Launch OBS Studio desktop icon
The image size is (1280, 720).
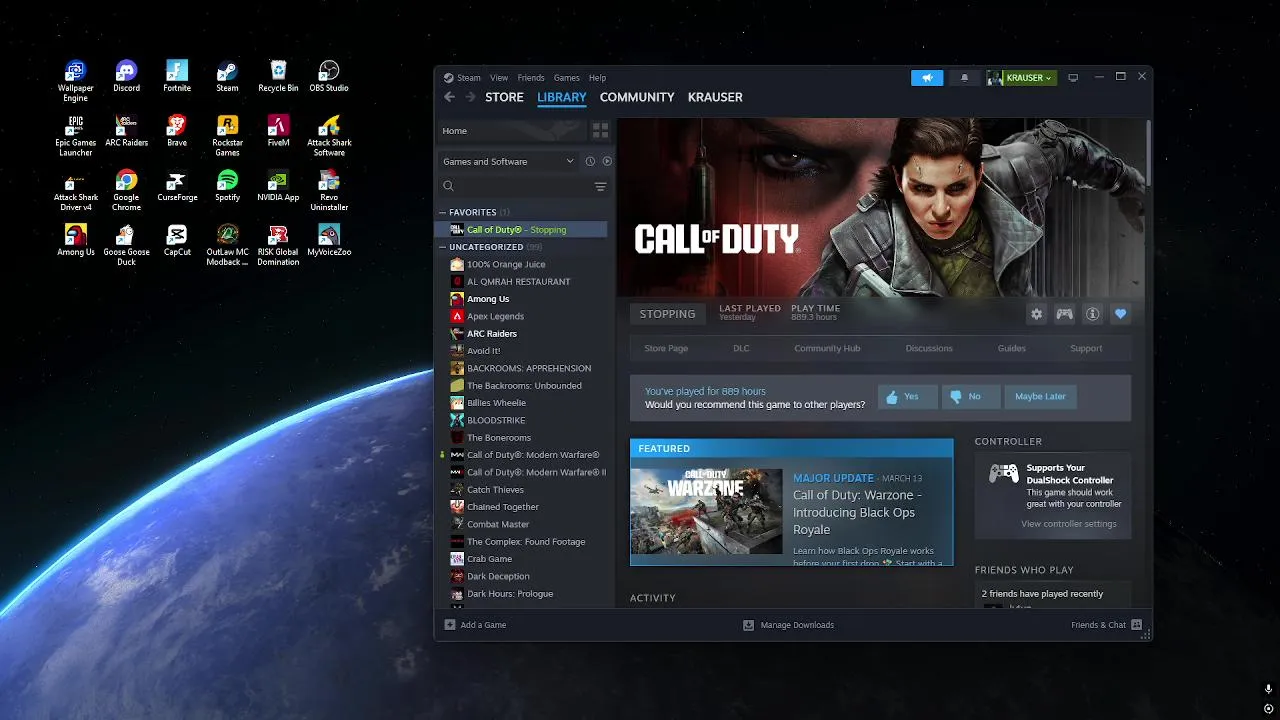click(329, 77)
